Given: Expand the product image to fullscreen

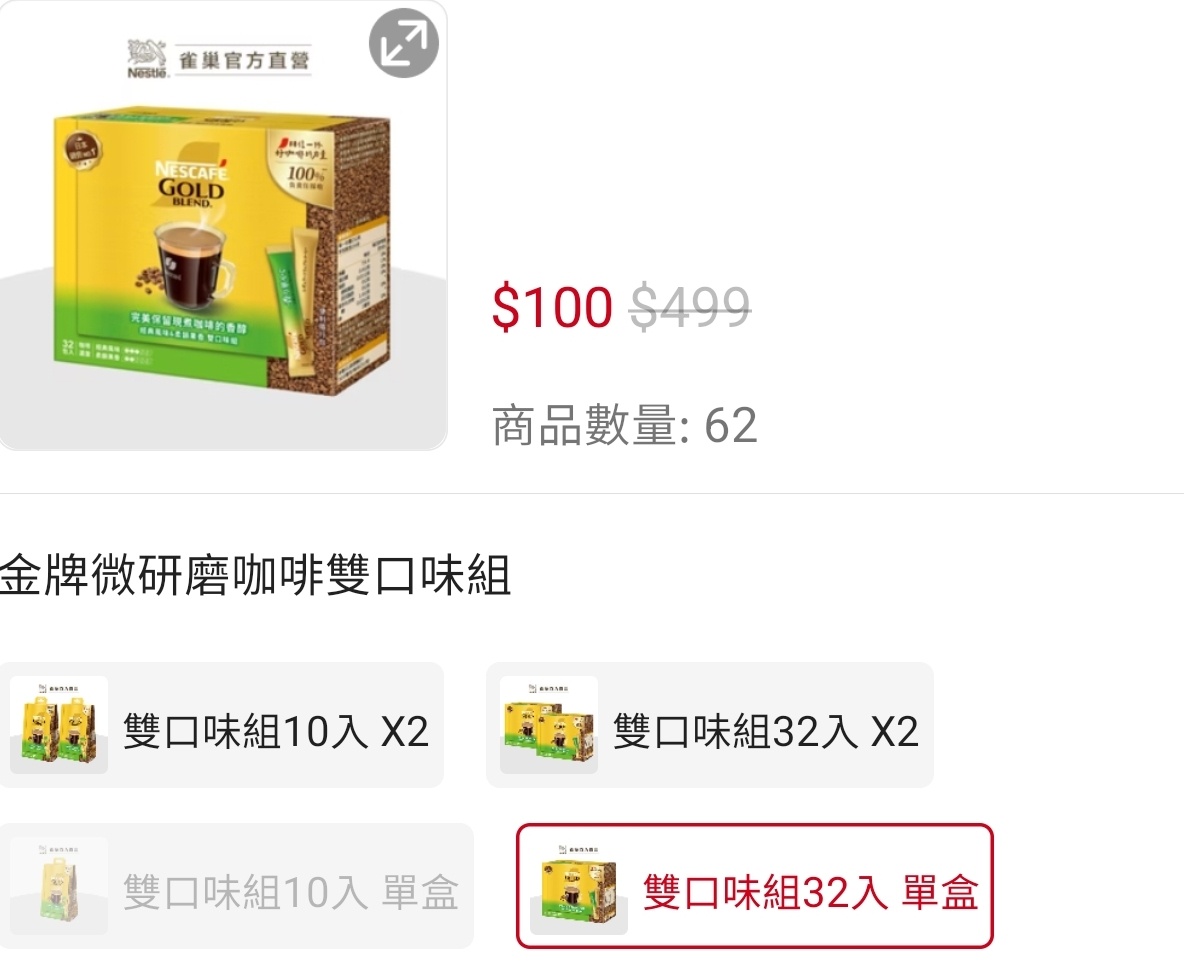Looking at the screenshot, I should [x=403, y=43].
